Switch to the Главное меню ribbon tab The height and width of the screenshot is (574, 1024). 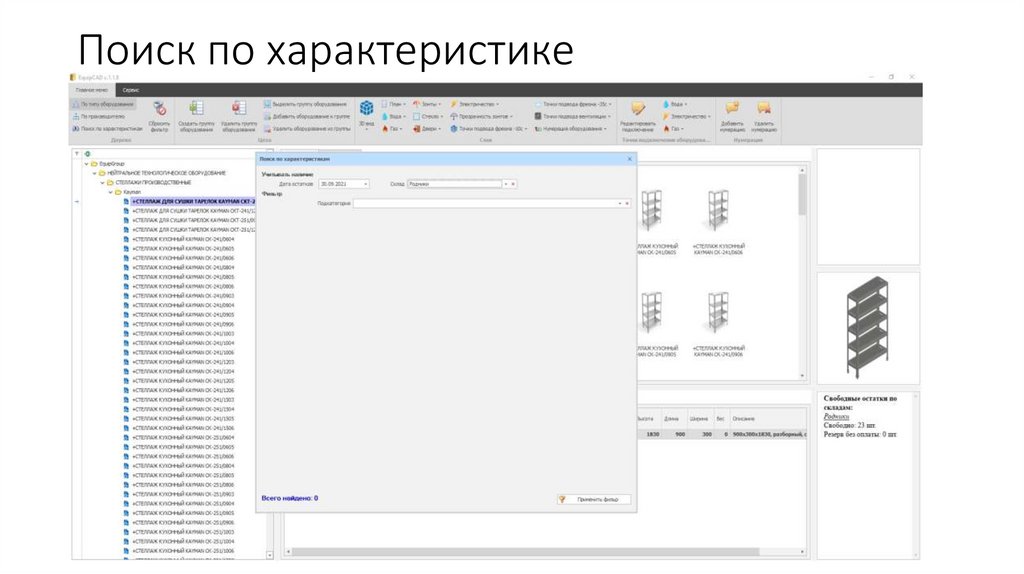92,90
